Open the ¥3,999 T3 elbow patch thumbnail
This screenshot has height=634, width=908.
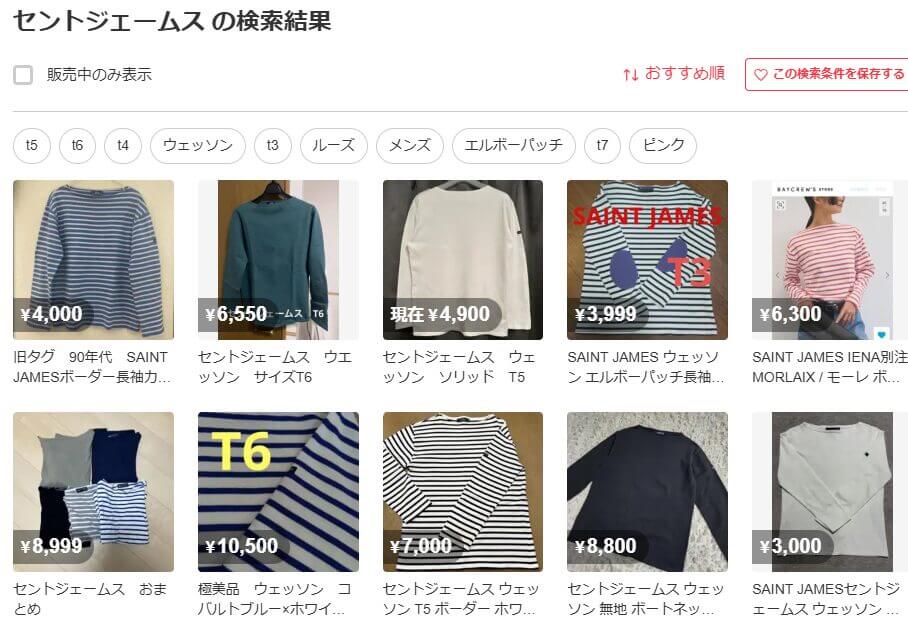coord(647,260)
